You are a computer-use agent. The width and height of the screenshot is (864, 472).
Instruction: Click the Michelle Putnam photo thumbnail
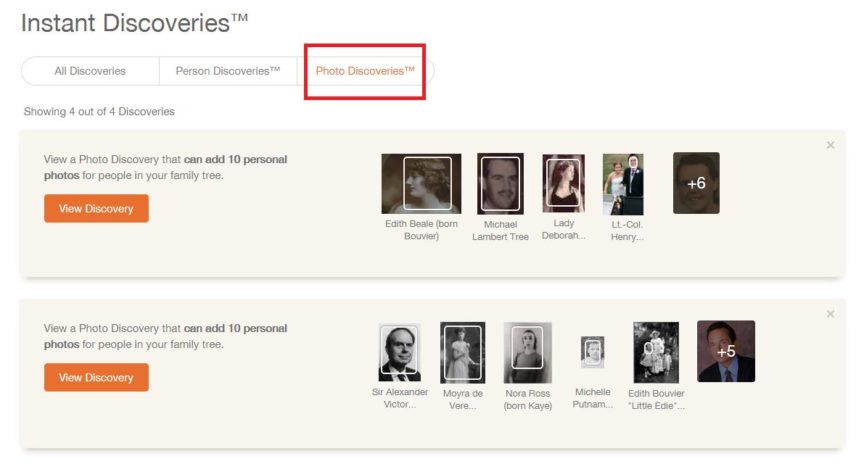[593, 352]
